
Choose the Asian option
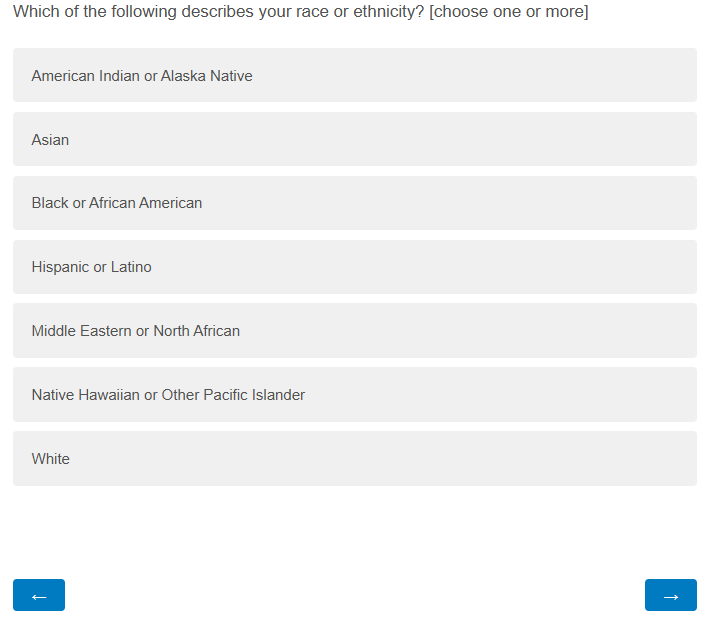point(354,140)
